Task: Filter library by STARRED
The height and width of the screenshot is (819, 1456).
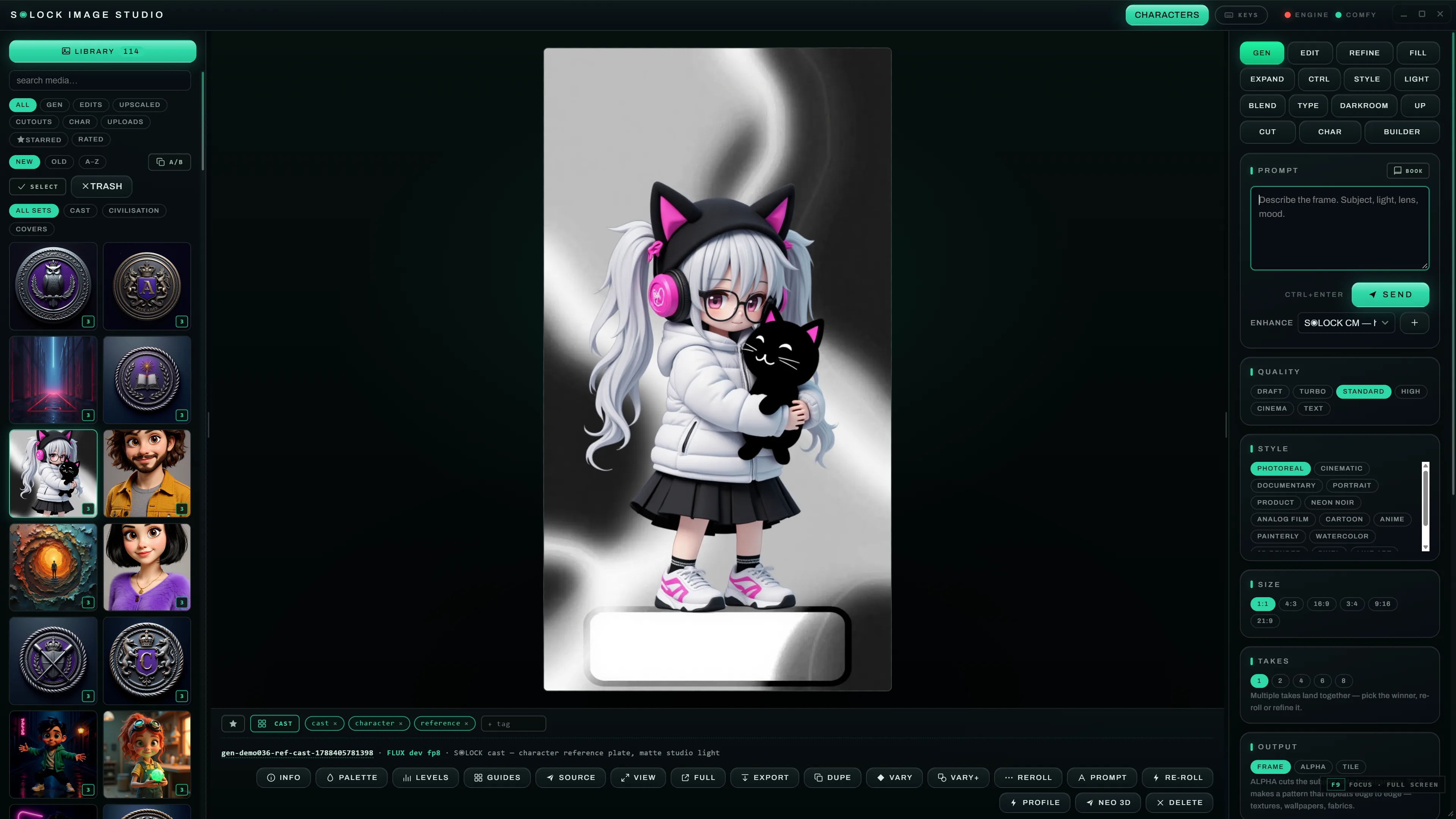Action: (38, 140)
